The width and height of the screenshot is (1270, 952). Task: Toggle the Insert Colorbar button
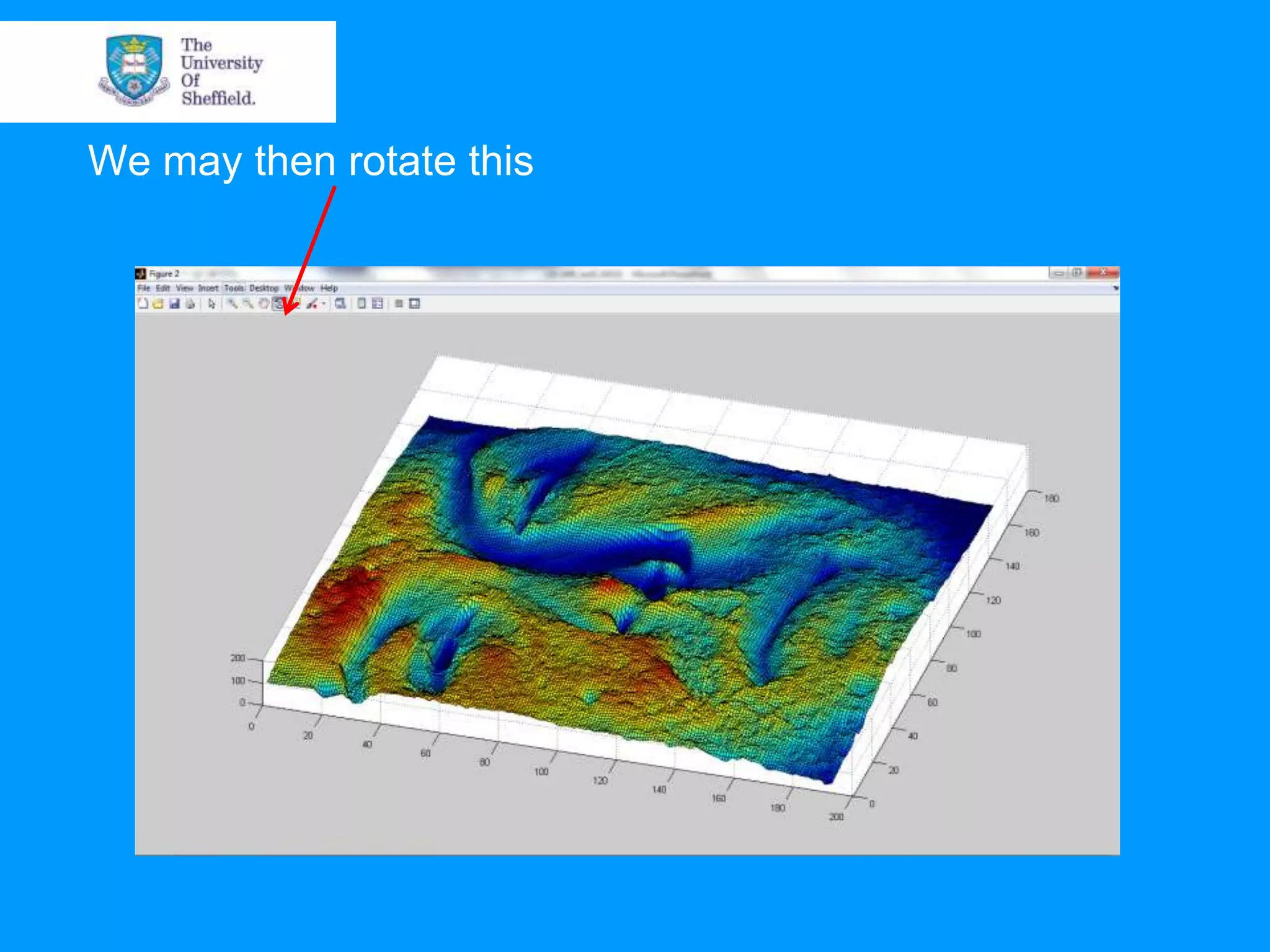point(362,303)
